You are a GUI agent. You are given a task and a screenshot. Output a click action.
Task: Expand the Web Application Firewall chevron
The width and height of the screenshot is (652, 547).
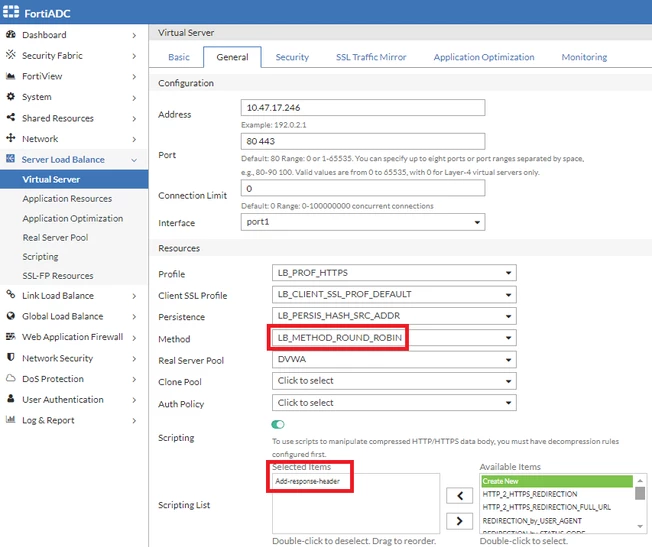[x=134, y=338]
